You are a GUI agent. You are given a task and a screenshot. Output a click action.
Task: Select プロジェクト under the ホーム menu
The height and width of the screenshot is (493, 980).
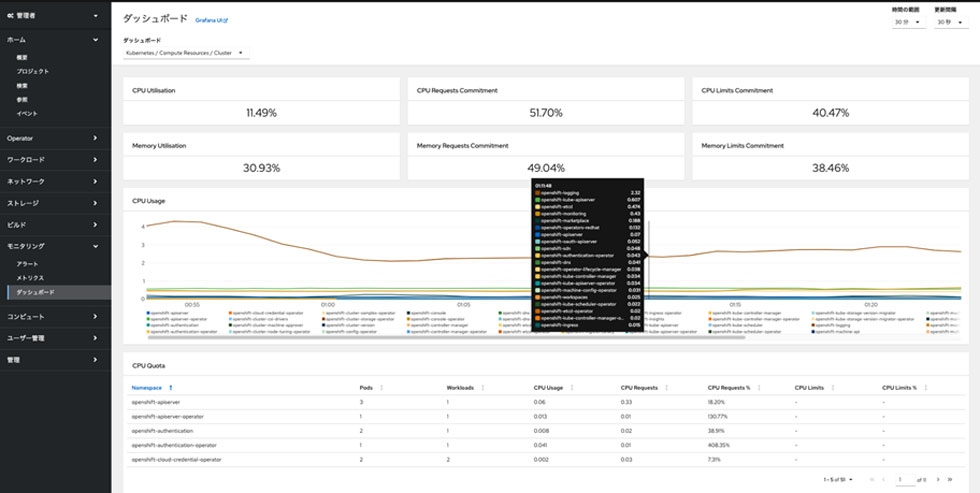click(32, 71)
